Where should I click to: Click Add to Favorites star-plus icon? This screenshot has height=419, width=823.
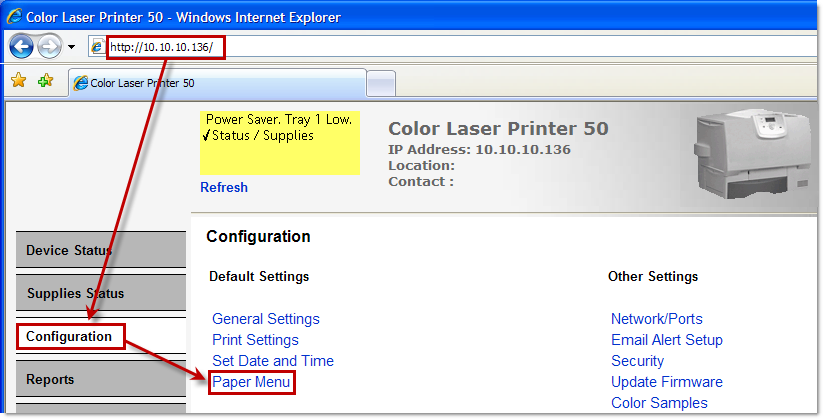point(46,80)
